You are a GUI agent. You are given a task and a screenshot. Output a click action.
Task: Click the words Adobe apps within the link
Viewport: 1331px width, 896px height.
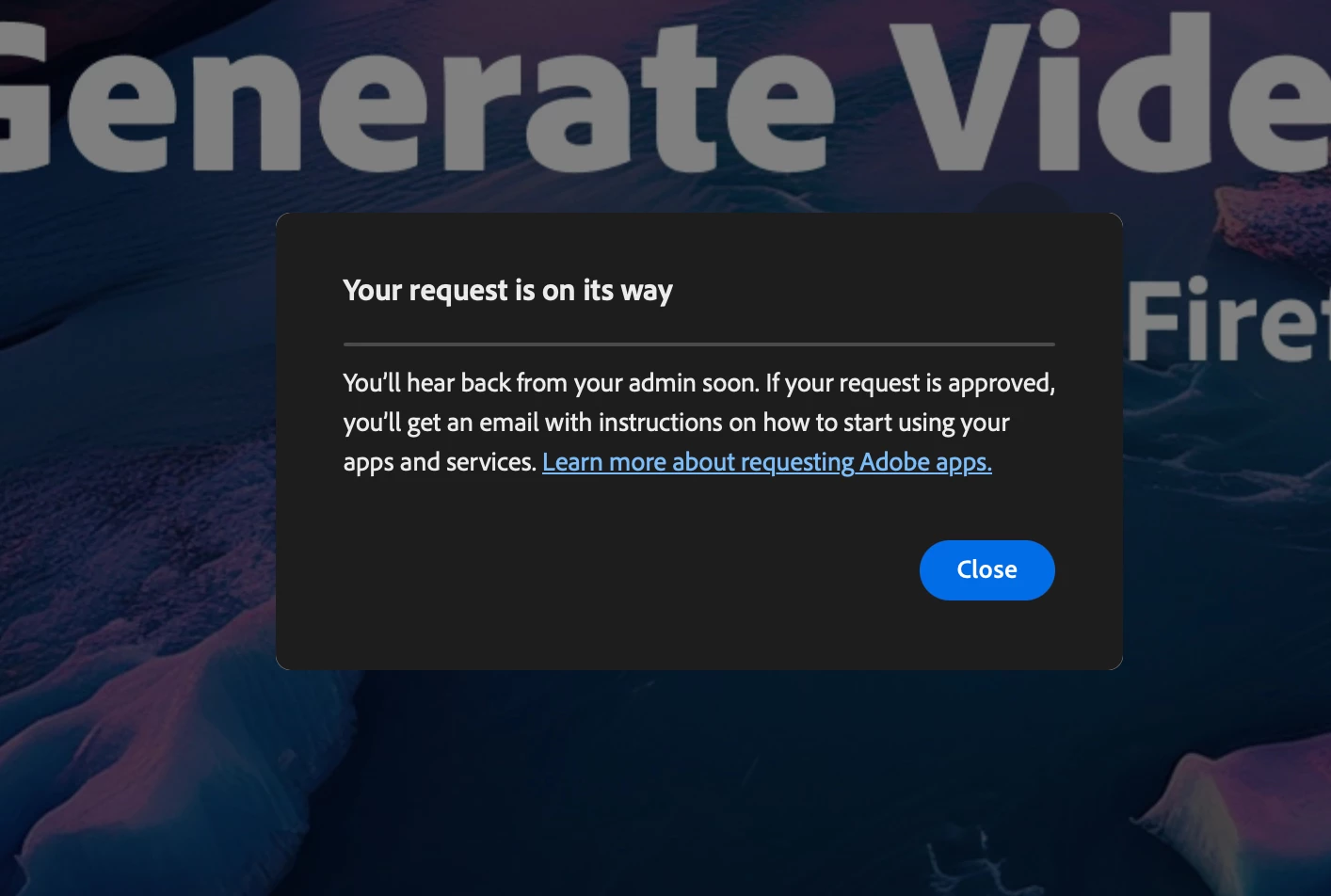925,462
